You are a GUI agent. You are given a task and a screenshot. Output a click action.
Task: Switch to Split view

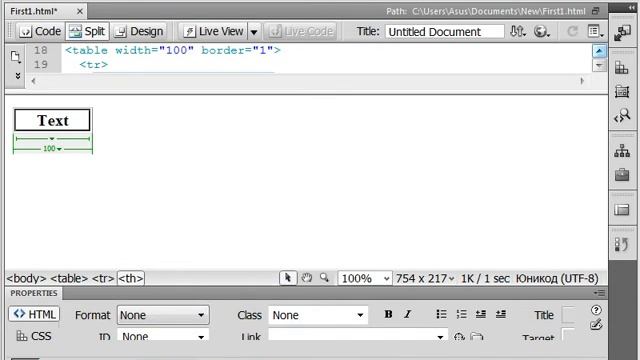[x=87, y=31]
